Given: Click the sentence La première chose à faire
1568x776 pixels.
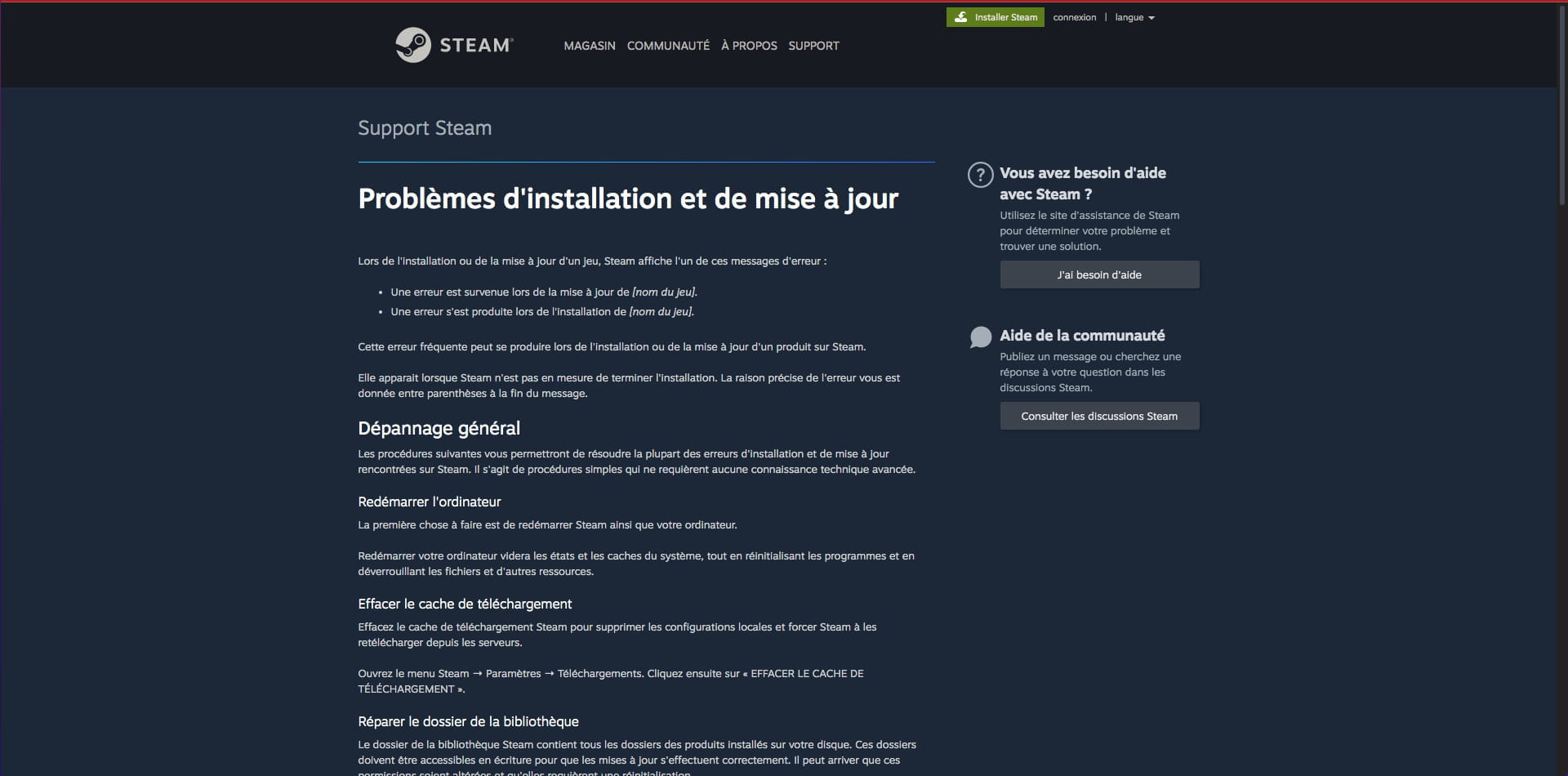Looking at the screenshot, I should coord(547,524).
